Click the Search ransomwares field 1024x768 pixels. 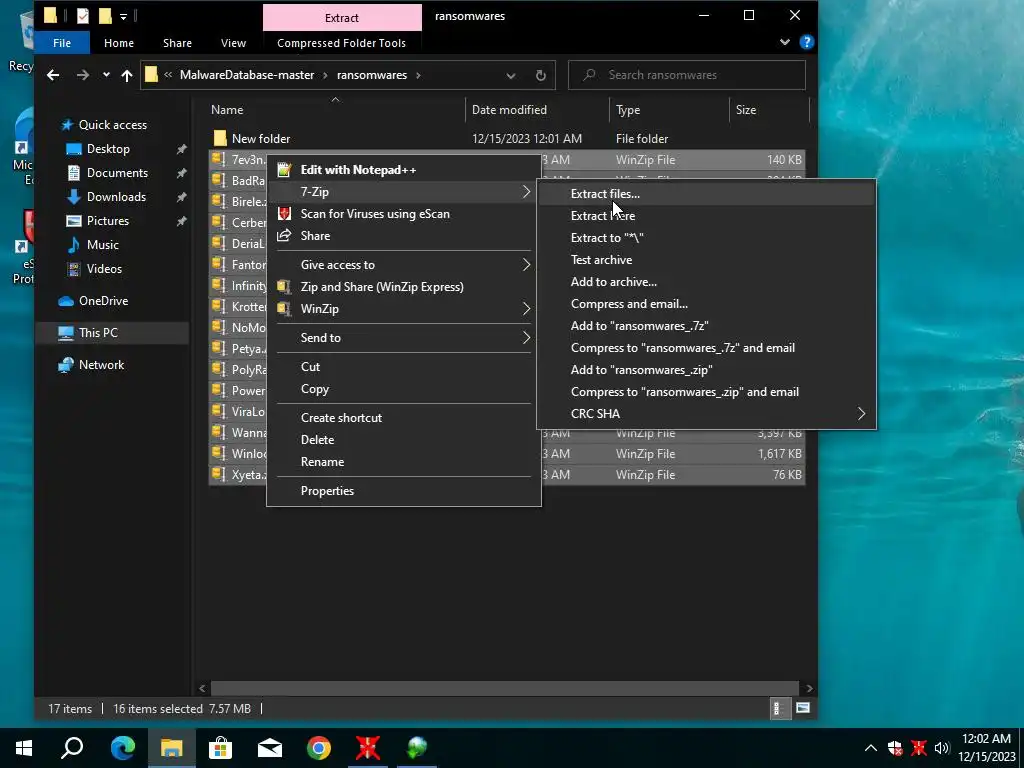click(687, 75)
